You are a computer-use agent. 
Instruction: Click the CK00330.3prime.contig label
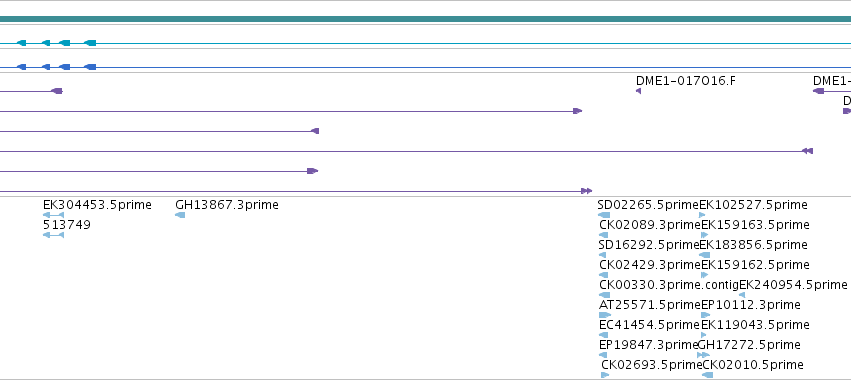pyautogui.click(x=669, y=285)
